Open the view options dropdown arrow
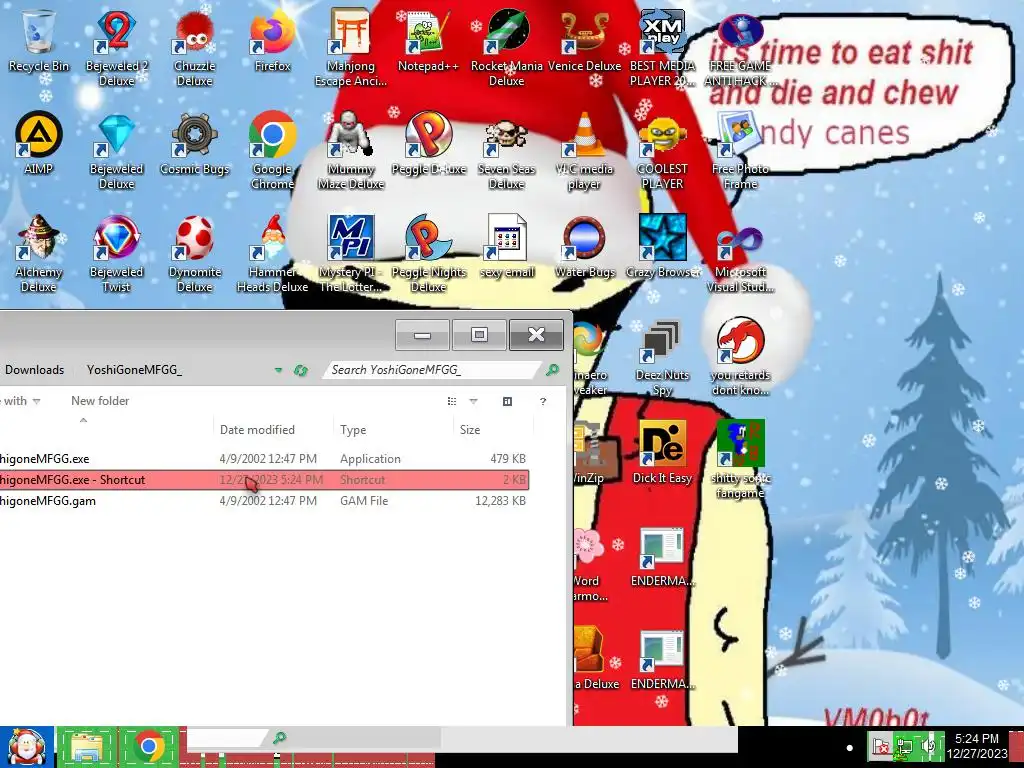Screen dimensions: 1024x768 473,401
